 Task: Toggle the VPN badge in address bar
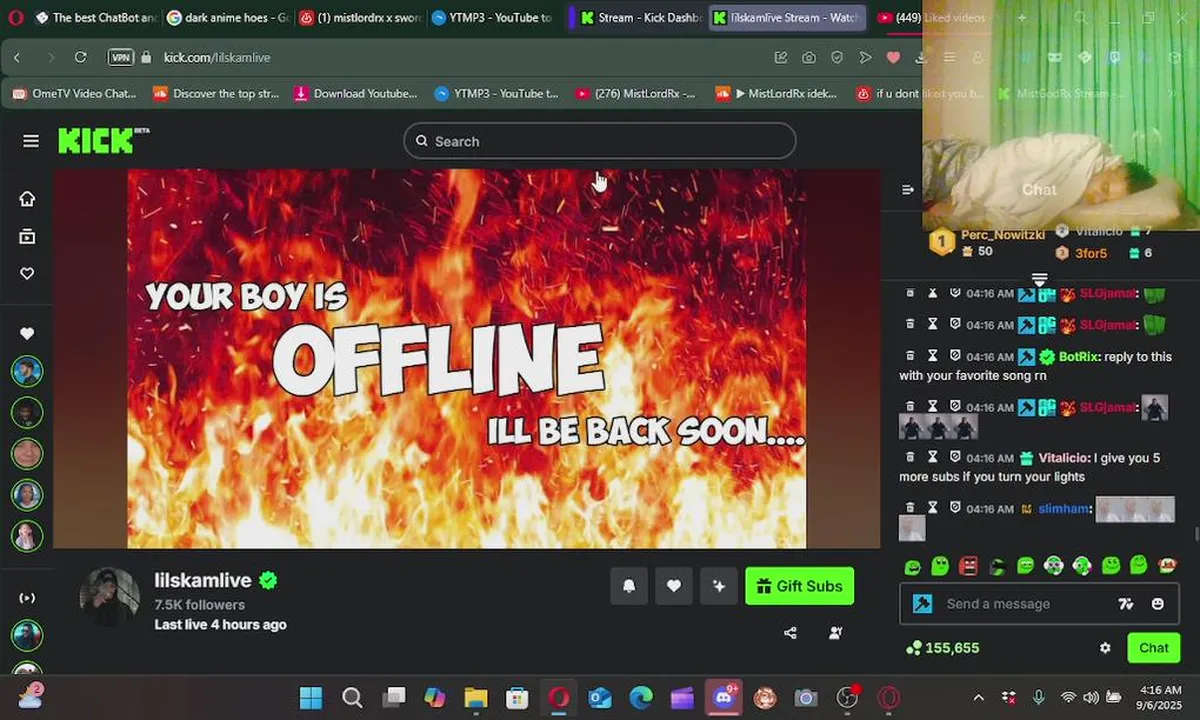[120, 57]
